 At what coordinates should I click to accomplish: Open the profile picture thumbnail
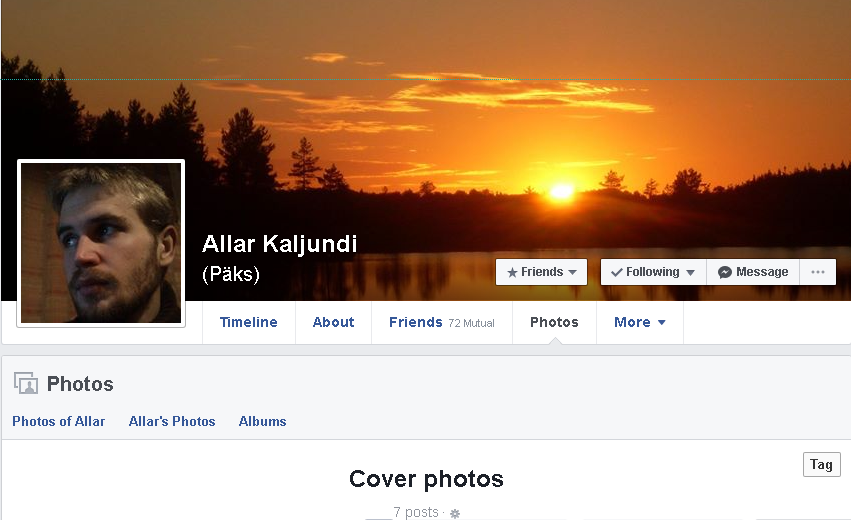pyautogui.click(x=101, y=243)
